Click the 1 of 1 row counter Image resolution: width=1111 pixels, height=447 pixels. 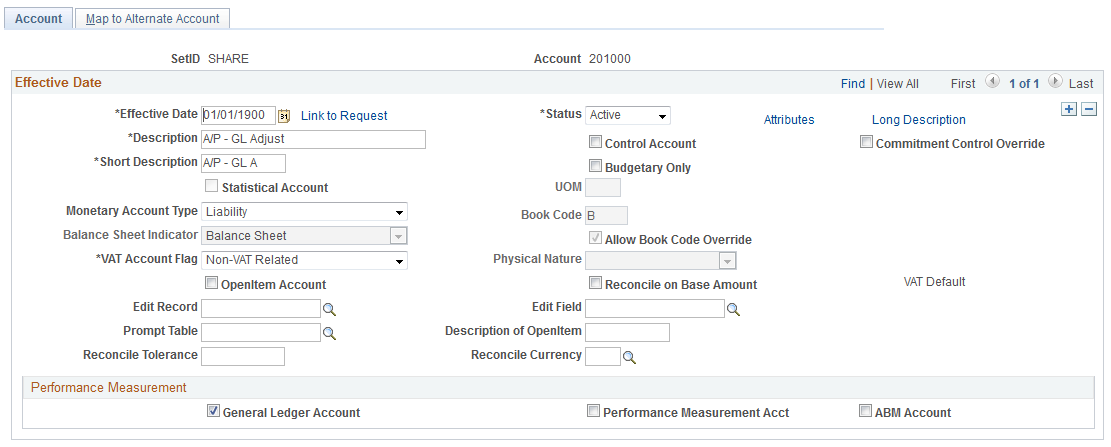point(1024,84)
